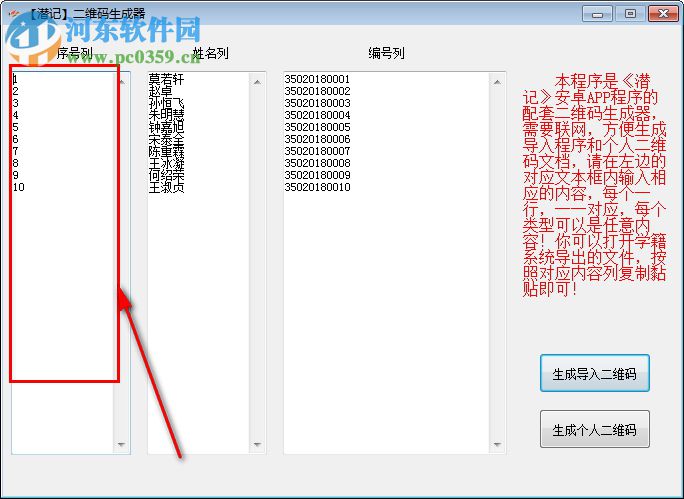This screenshot has height=499, width=684.
Task: Click the number 35020180002
Action: (317, 91)
